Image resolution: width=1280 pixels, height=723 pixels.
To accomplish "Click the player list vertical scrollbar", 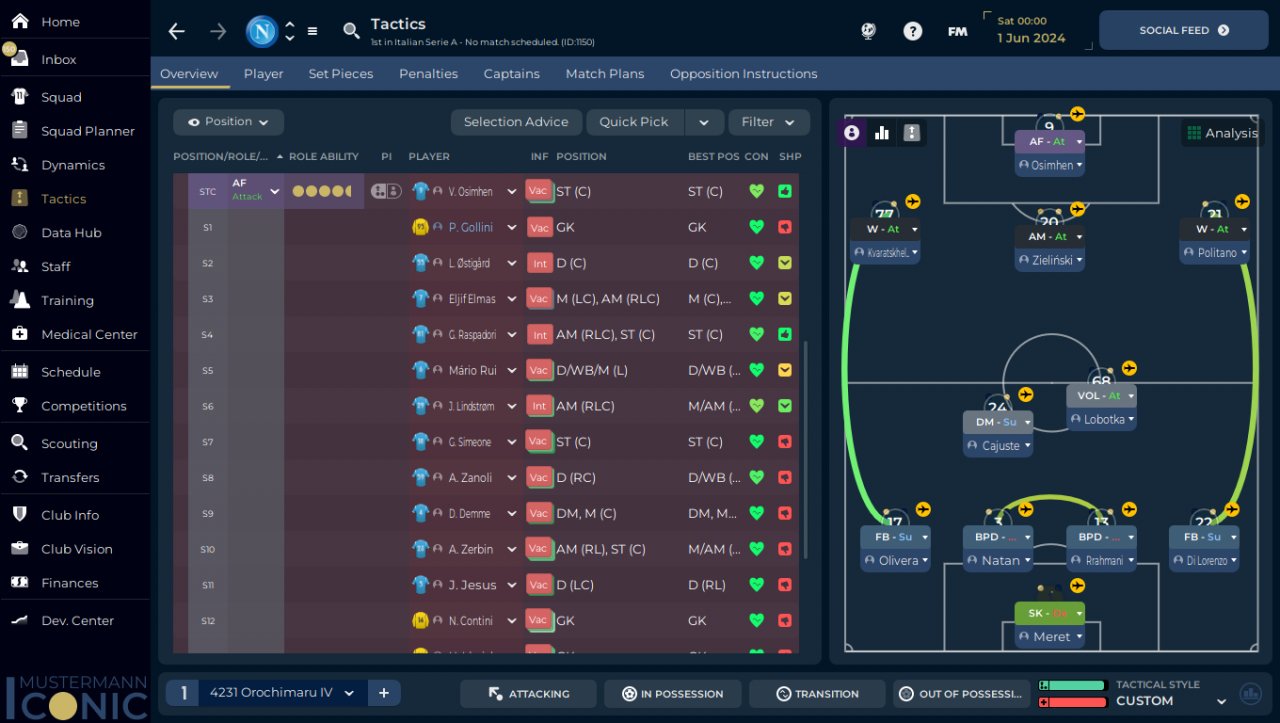I will pos(805,450).
